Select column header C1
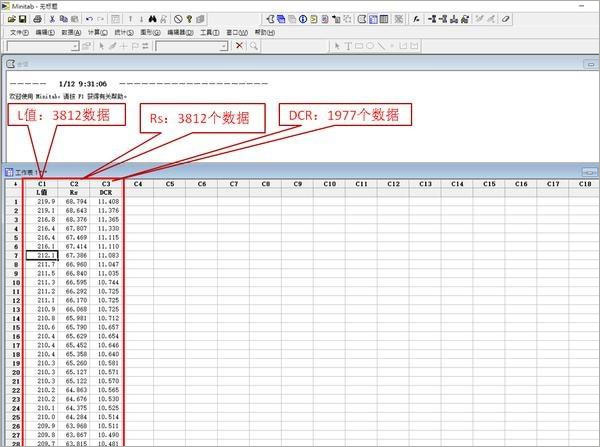The width and height of the screenshot is (600, 447). pos(42,184)
